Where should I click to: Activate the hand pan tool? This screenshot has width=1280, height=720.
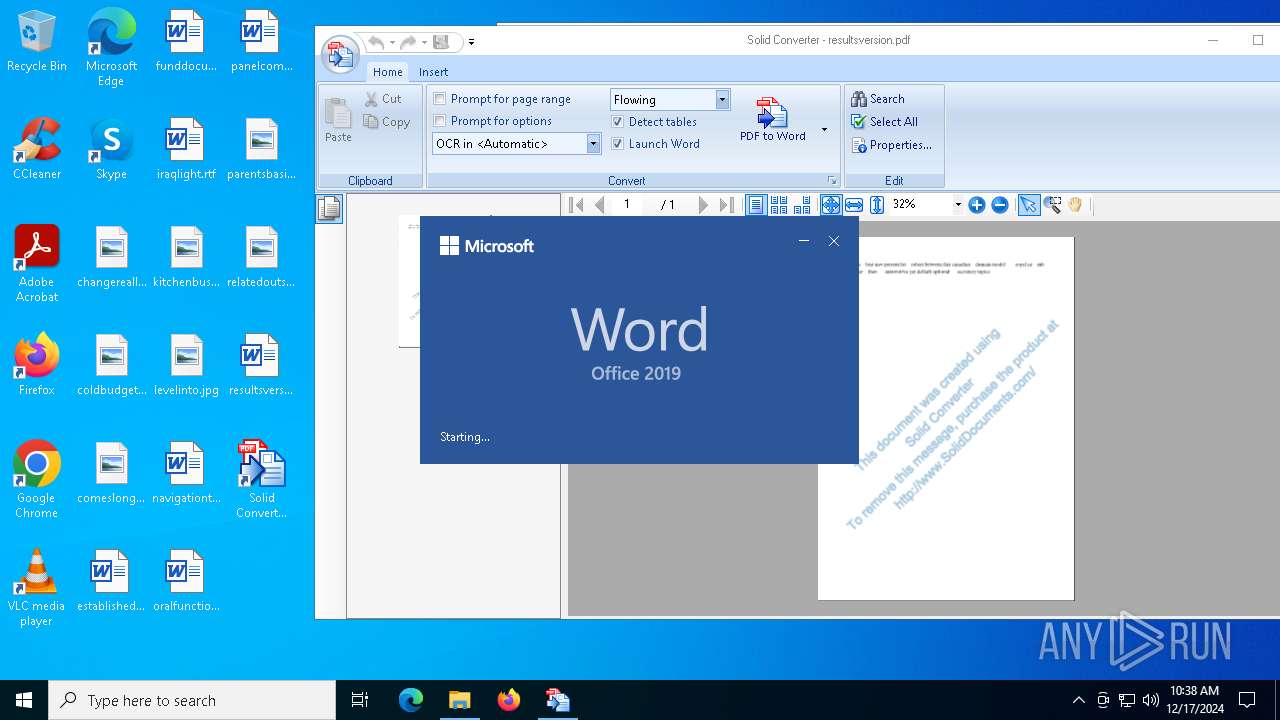(x=1075, y=205)
